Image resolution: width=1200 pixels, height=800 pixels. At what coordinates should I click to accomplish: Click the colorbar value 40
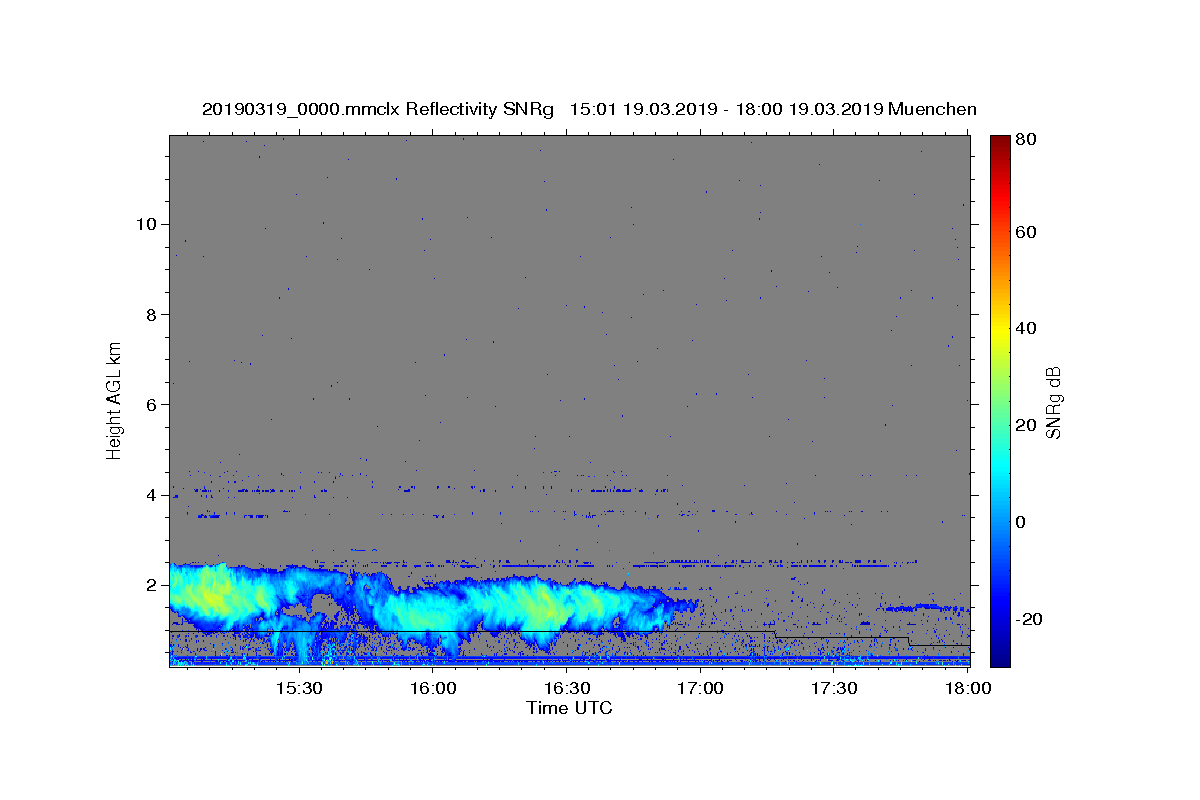point(1028,329)
